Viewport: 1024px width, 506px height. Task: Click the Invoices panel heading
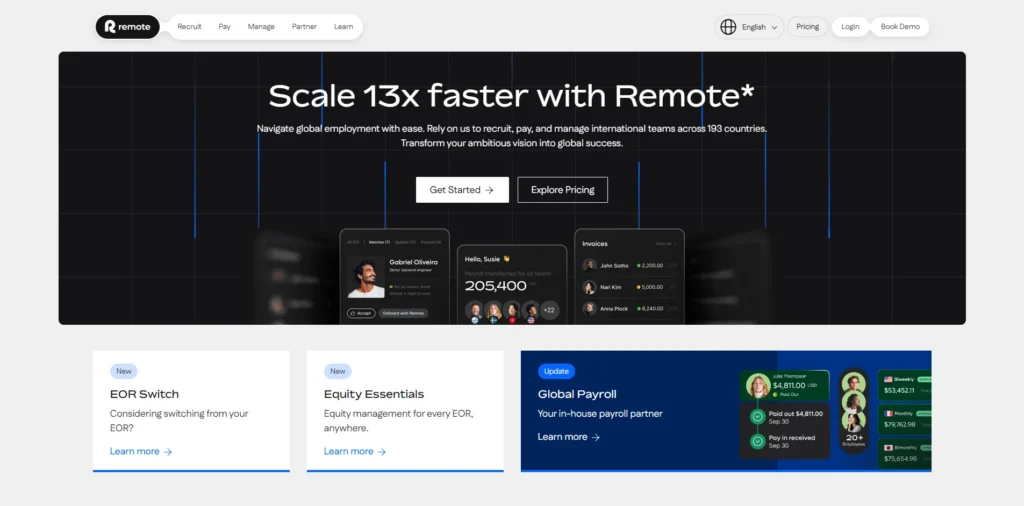pos(595,244)
